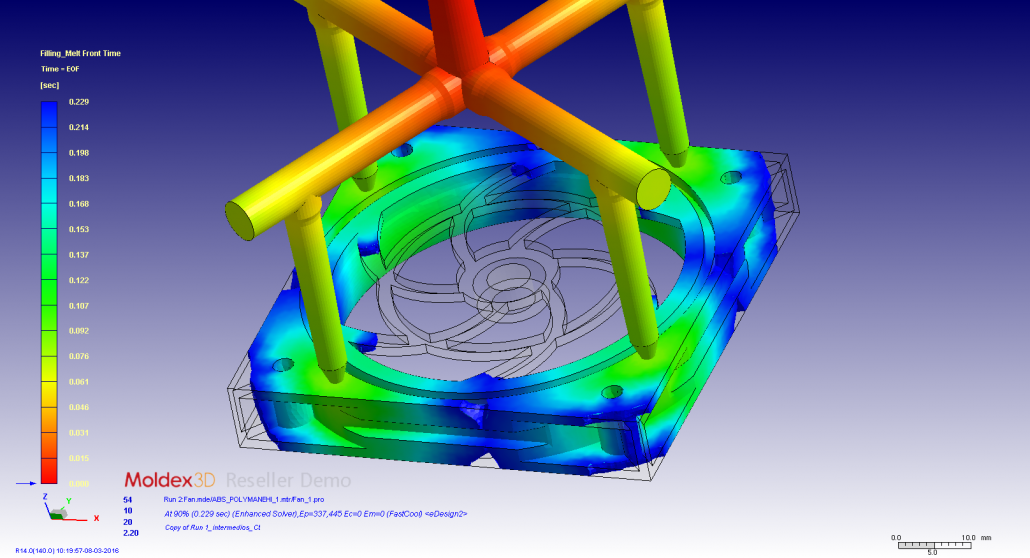This screenshot has height=558, width=1030.
Task: Click the 0.229 maximum legend value
Action: pos(78,101)
